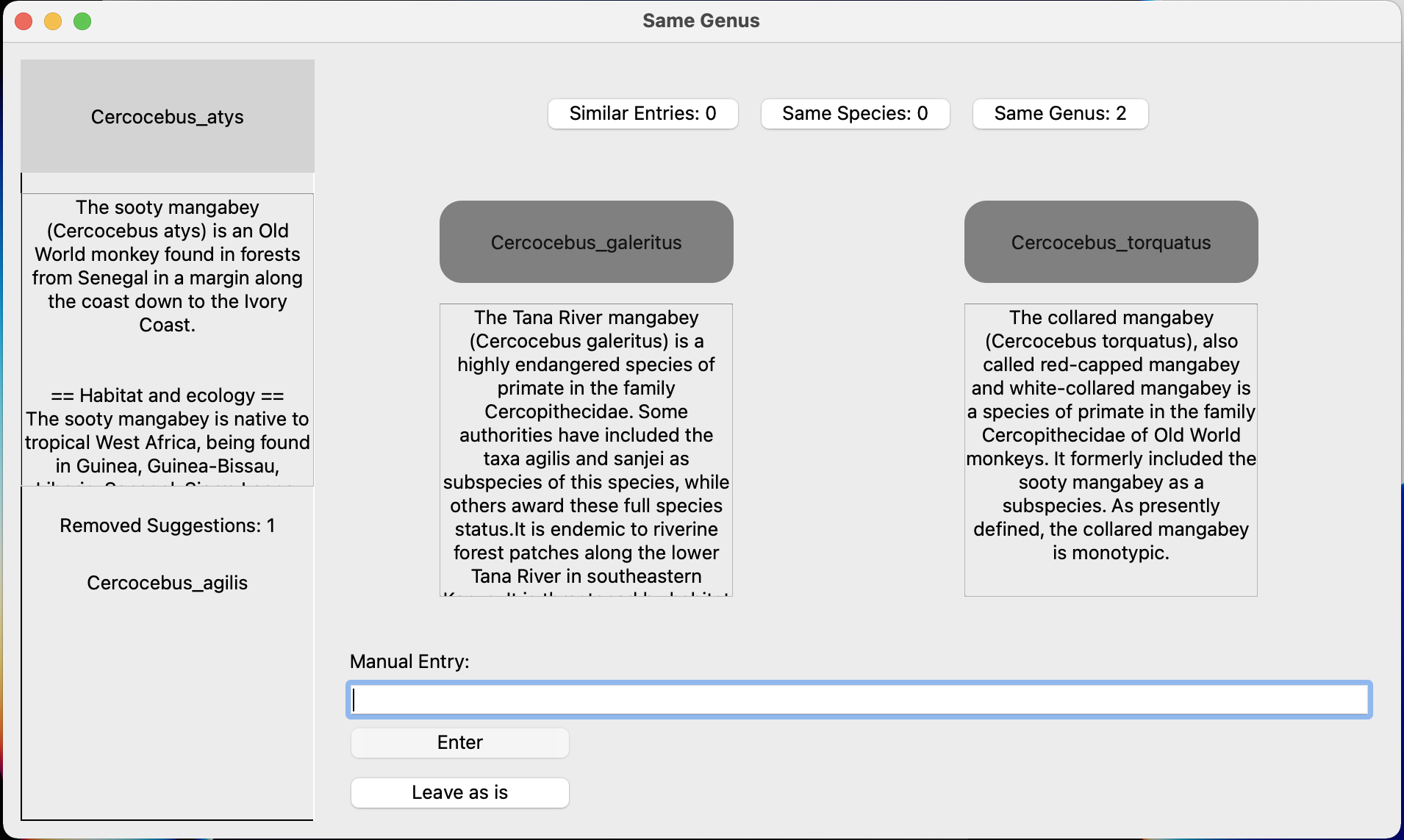Click the Same Genus counter
The width and height of the screenshot is (1404, 840).
[1059, 113]
